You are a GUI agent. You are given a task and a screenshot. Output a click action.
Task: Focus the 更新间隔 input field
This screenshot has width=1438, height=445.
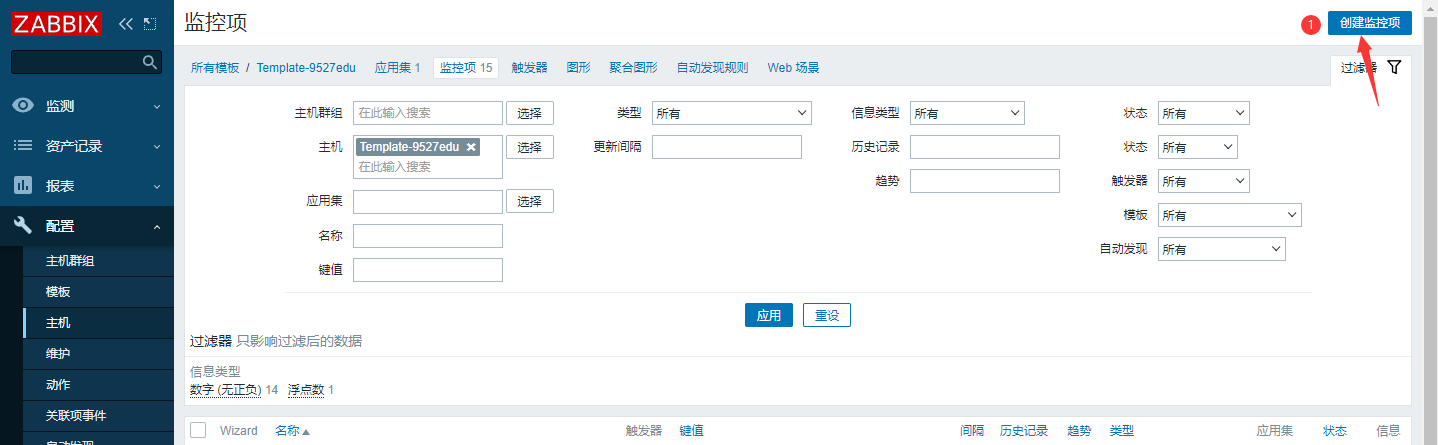coord(727,147)
